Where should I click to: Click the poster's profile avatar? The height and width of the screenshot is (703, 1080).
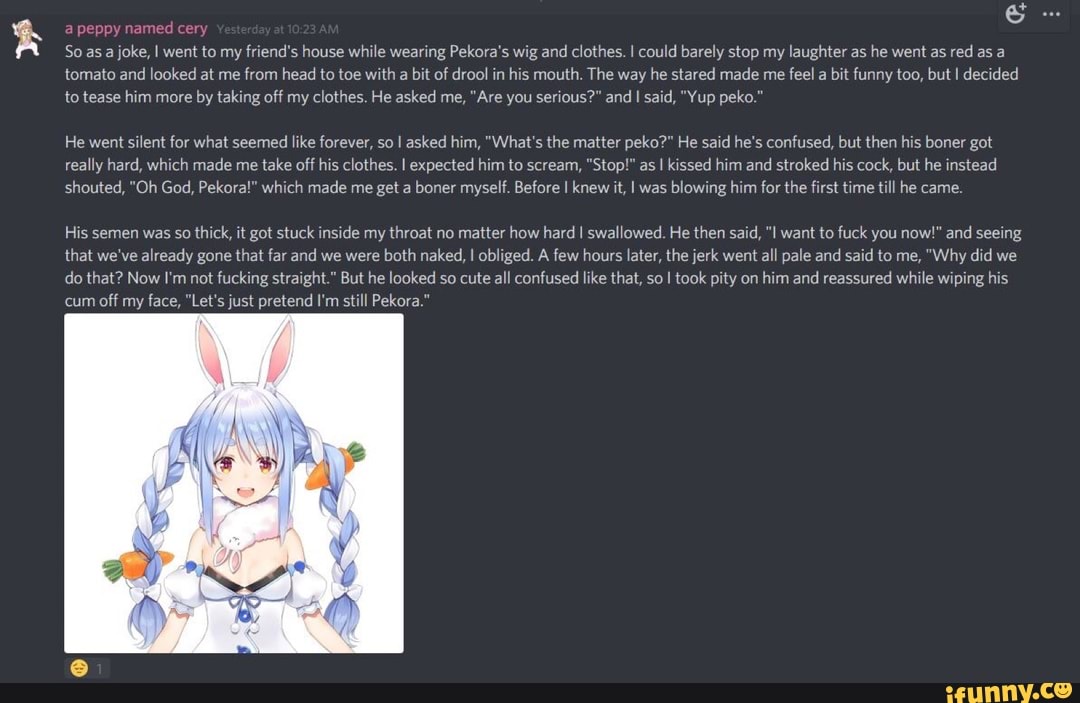27,39
